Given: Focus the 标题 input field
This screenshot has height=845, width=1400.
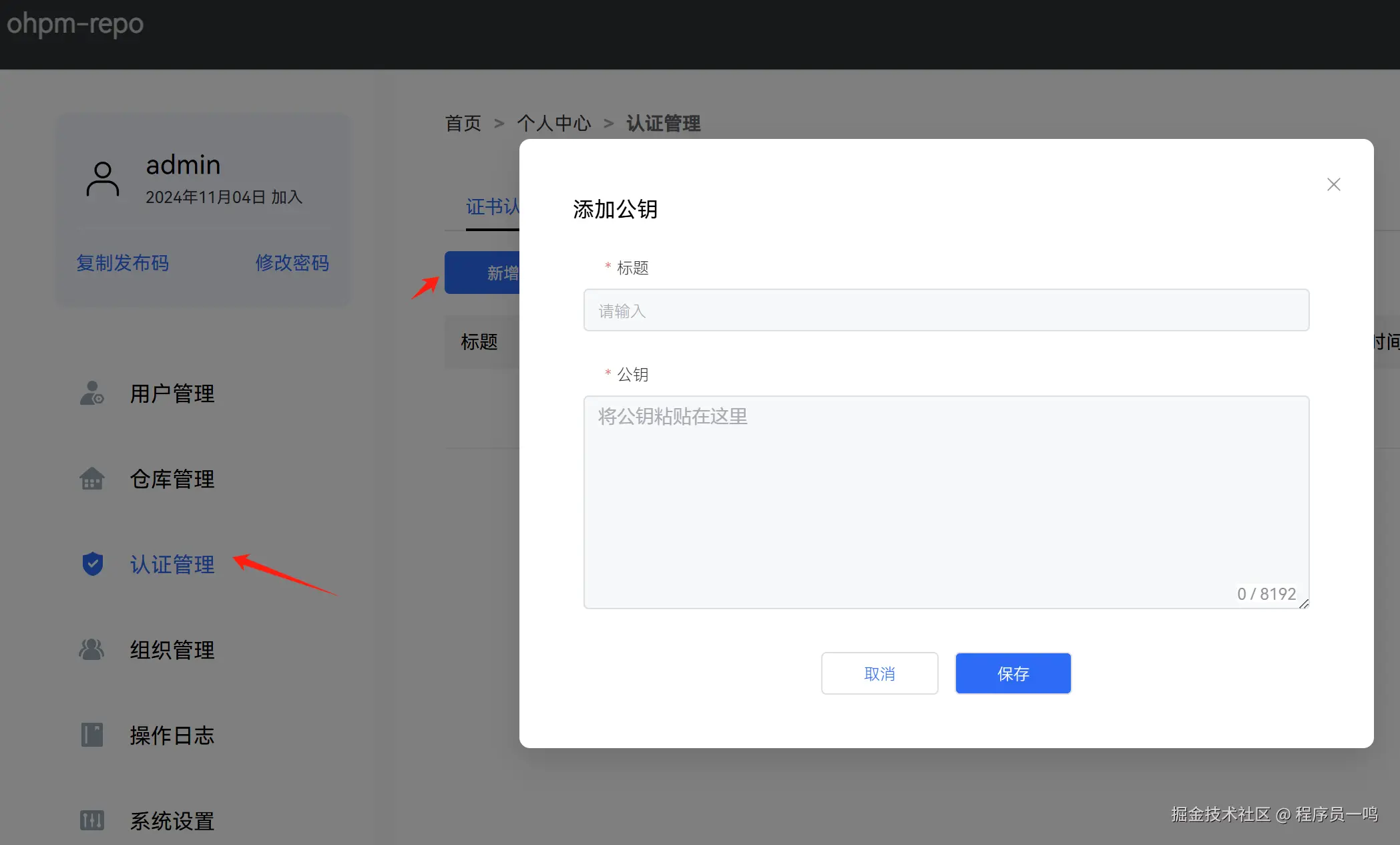Looking at the screenshot, I should pyautogui.click(x=945, y=311).
